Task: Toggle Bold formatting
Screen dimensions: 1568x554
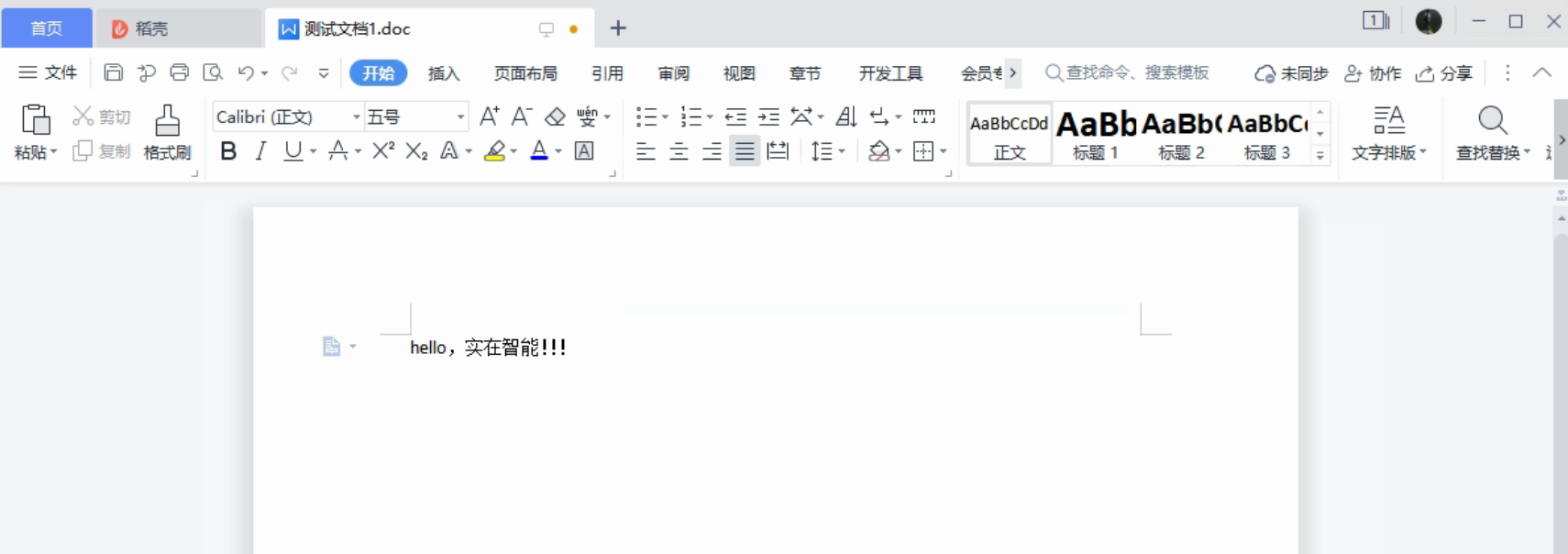Action: (228, 151)
